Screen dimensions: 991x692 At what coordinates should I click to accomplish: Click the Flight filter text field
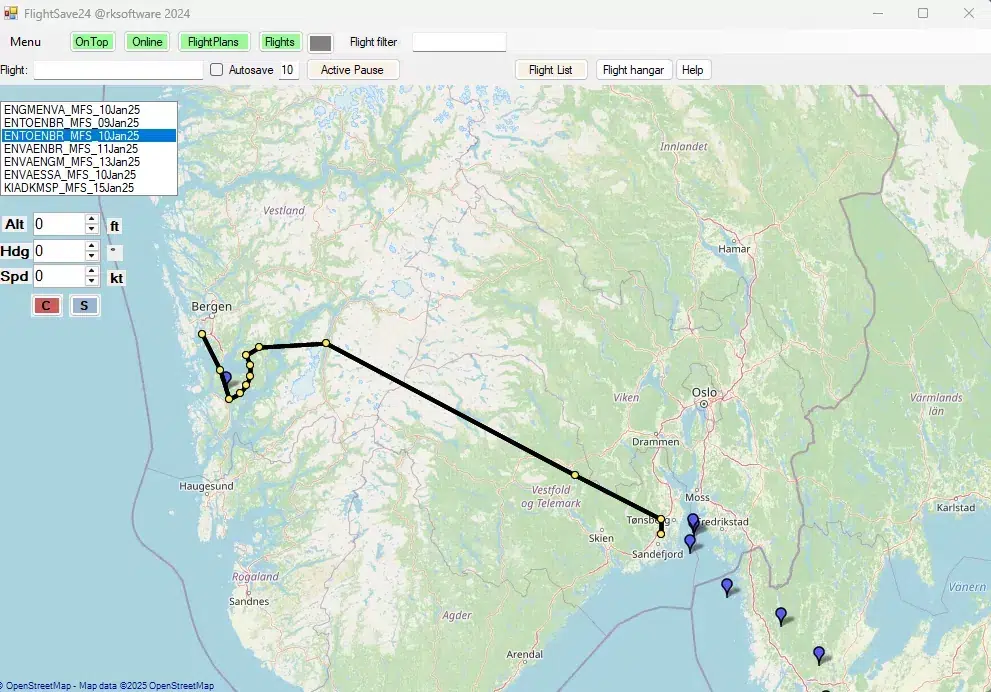[x=459, y=42]
